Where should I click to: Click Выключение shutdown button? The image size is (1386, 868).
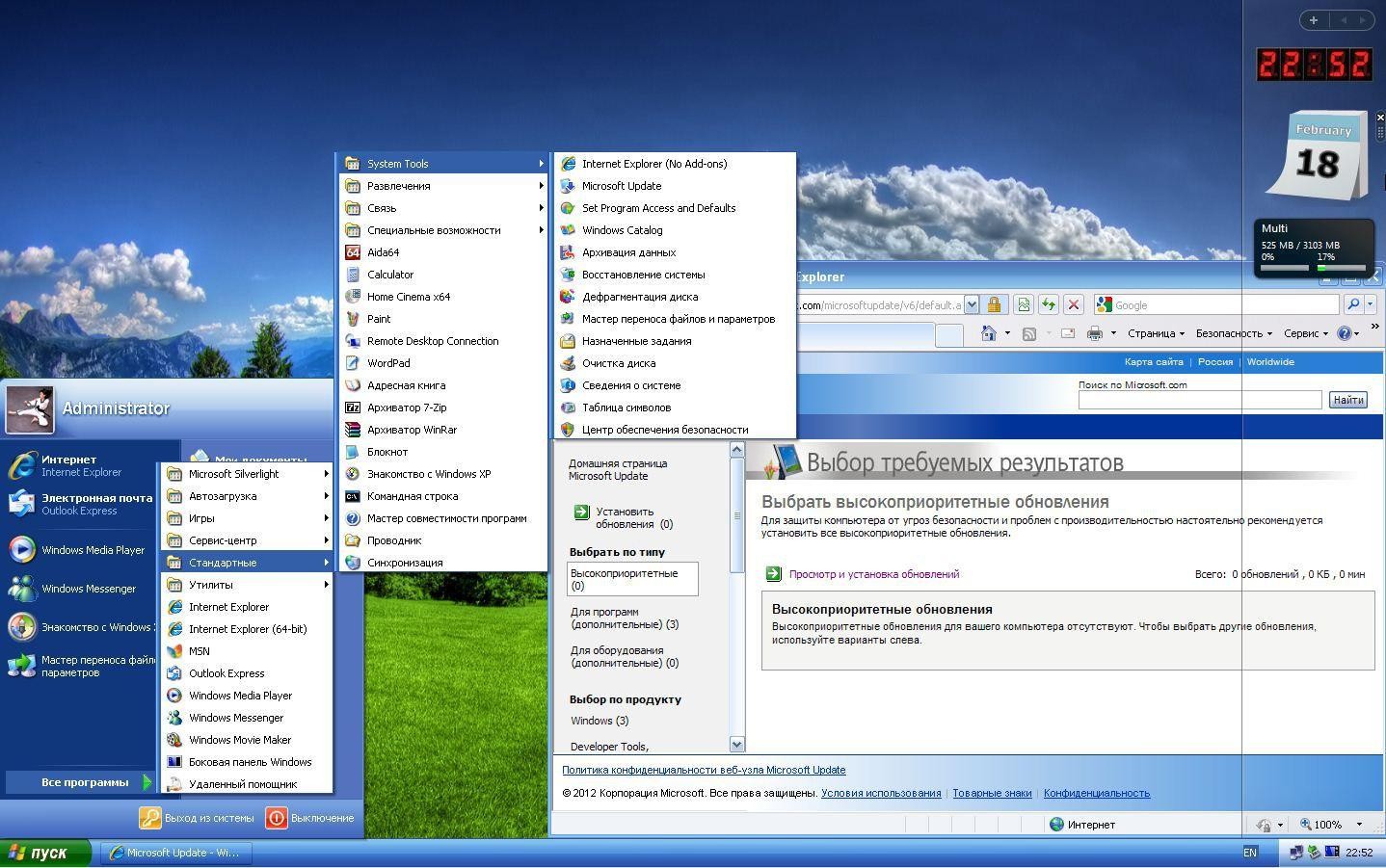click(311, 818)
